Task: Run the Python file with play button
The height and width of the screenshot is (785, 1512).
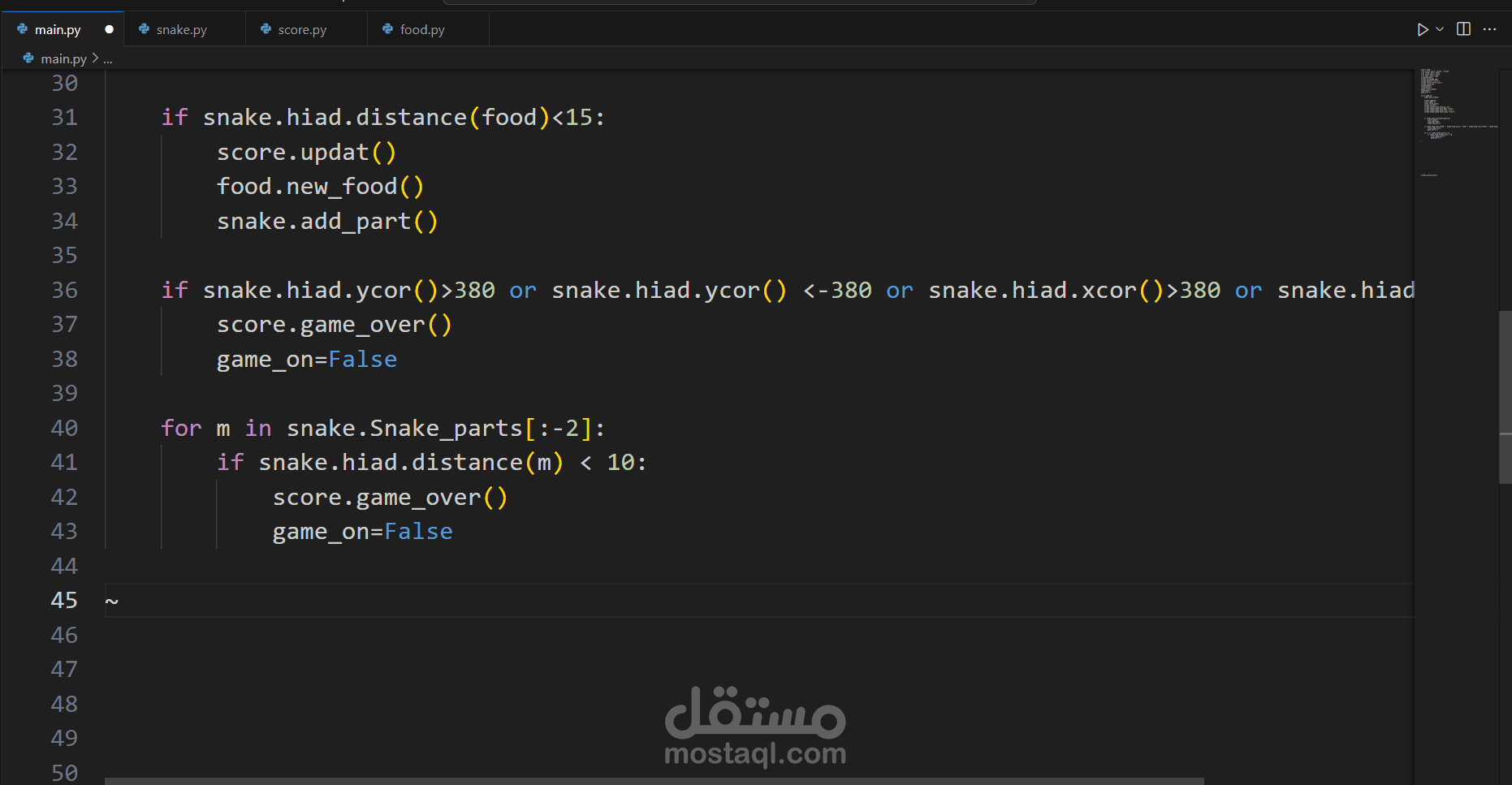Action: (1423, 29)
